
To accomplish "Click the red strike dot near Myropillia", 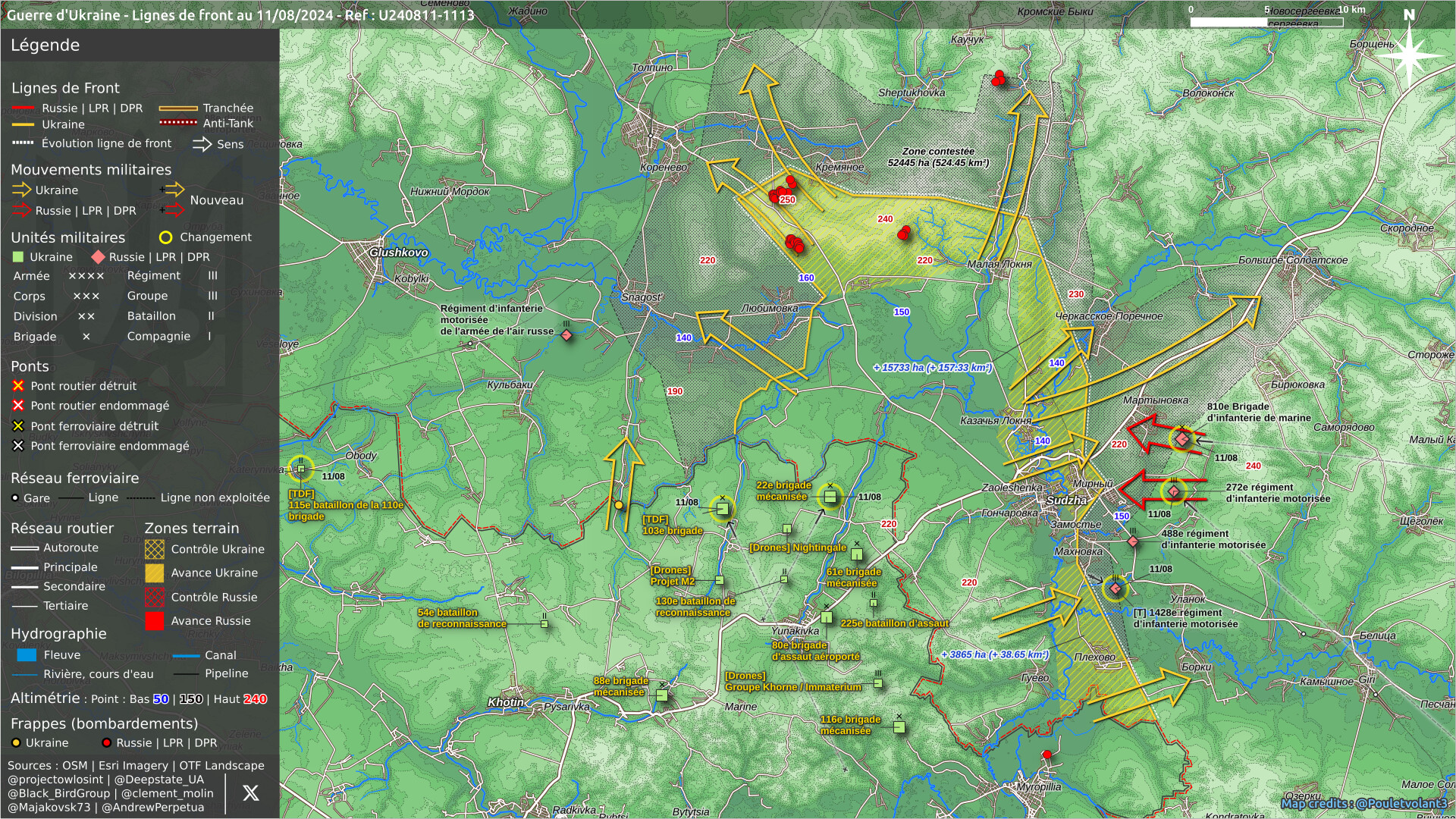I will click(1047, 755).
